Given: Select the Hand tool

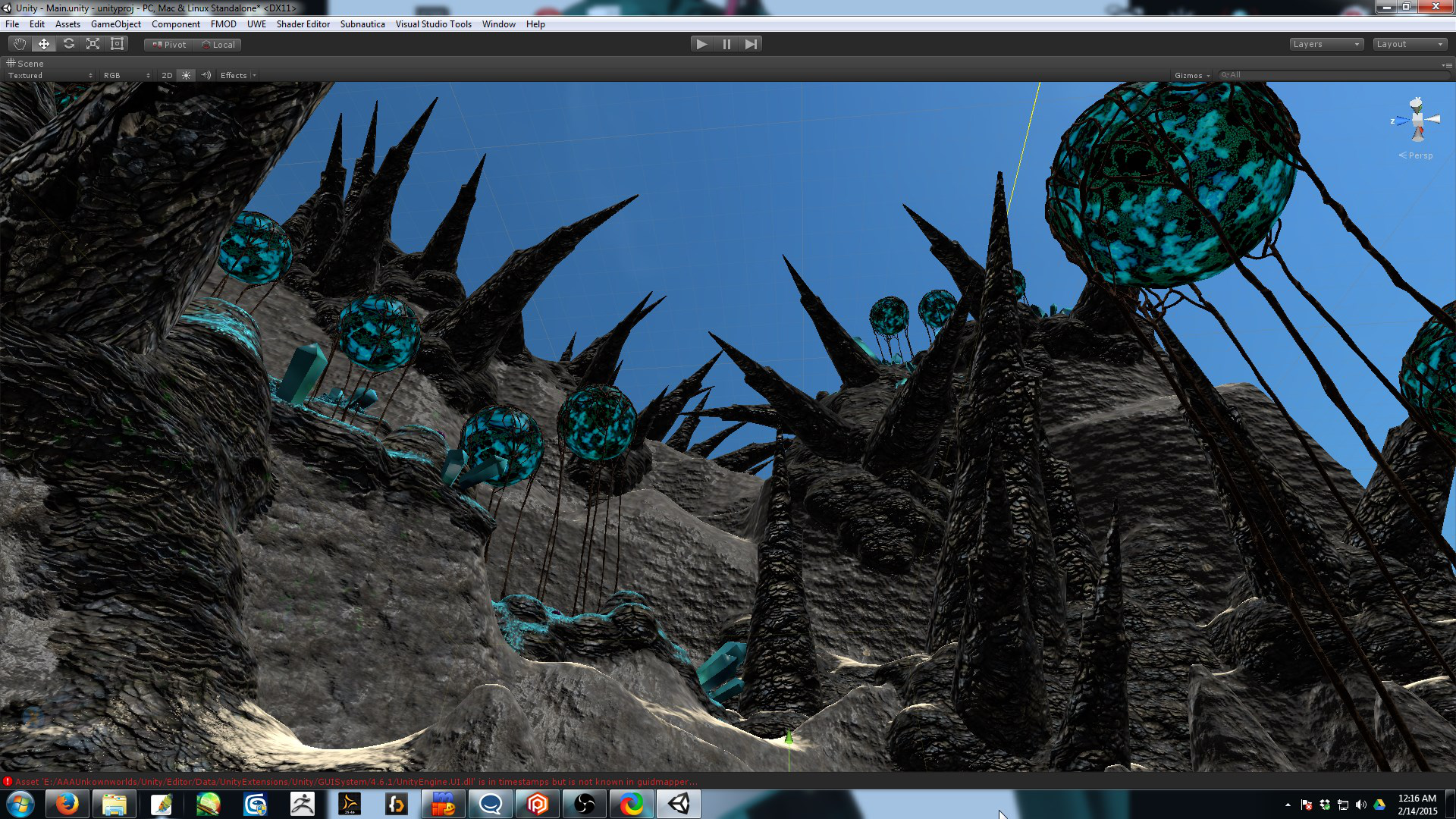Looking at the screenshot, I should click(x=19, y=44).
